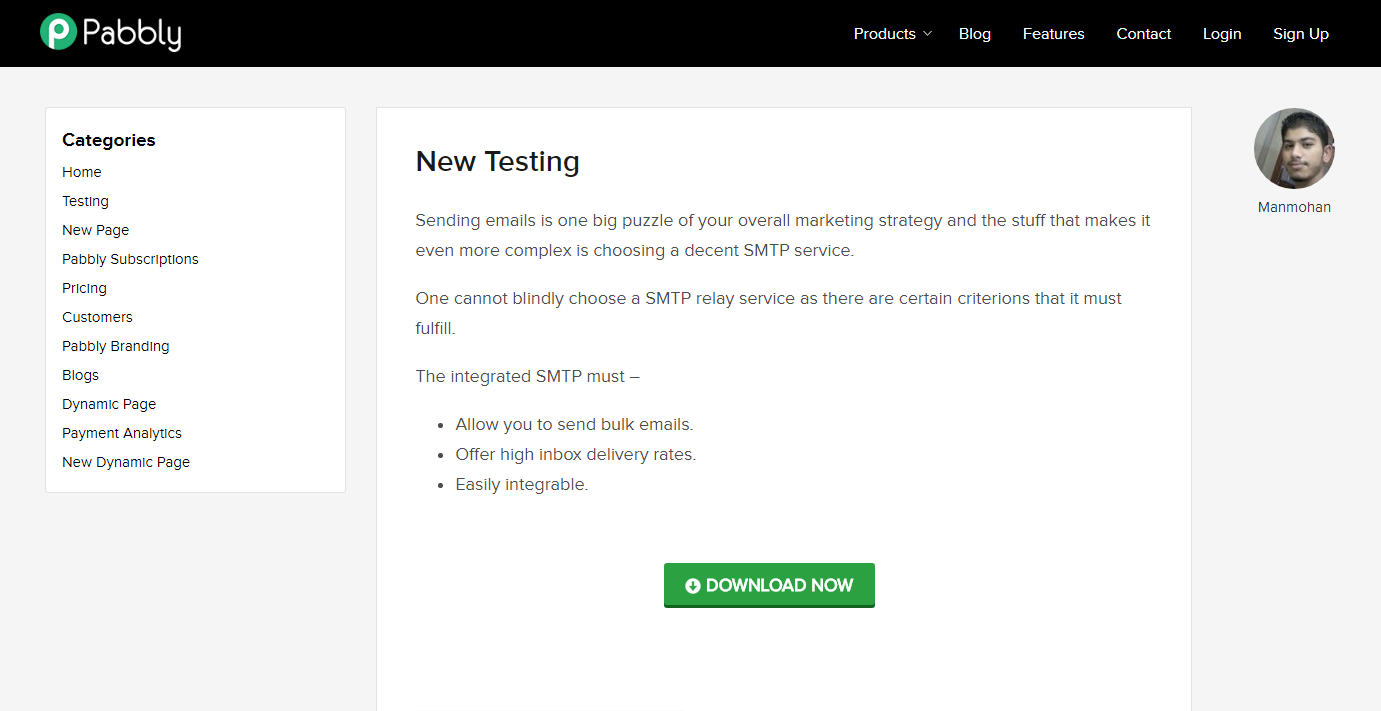The height and width of the screenshot is (711, 1381).
Task: Open the Testing category
Action: click(x=85, y=201)
